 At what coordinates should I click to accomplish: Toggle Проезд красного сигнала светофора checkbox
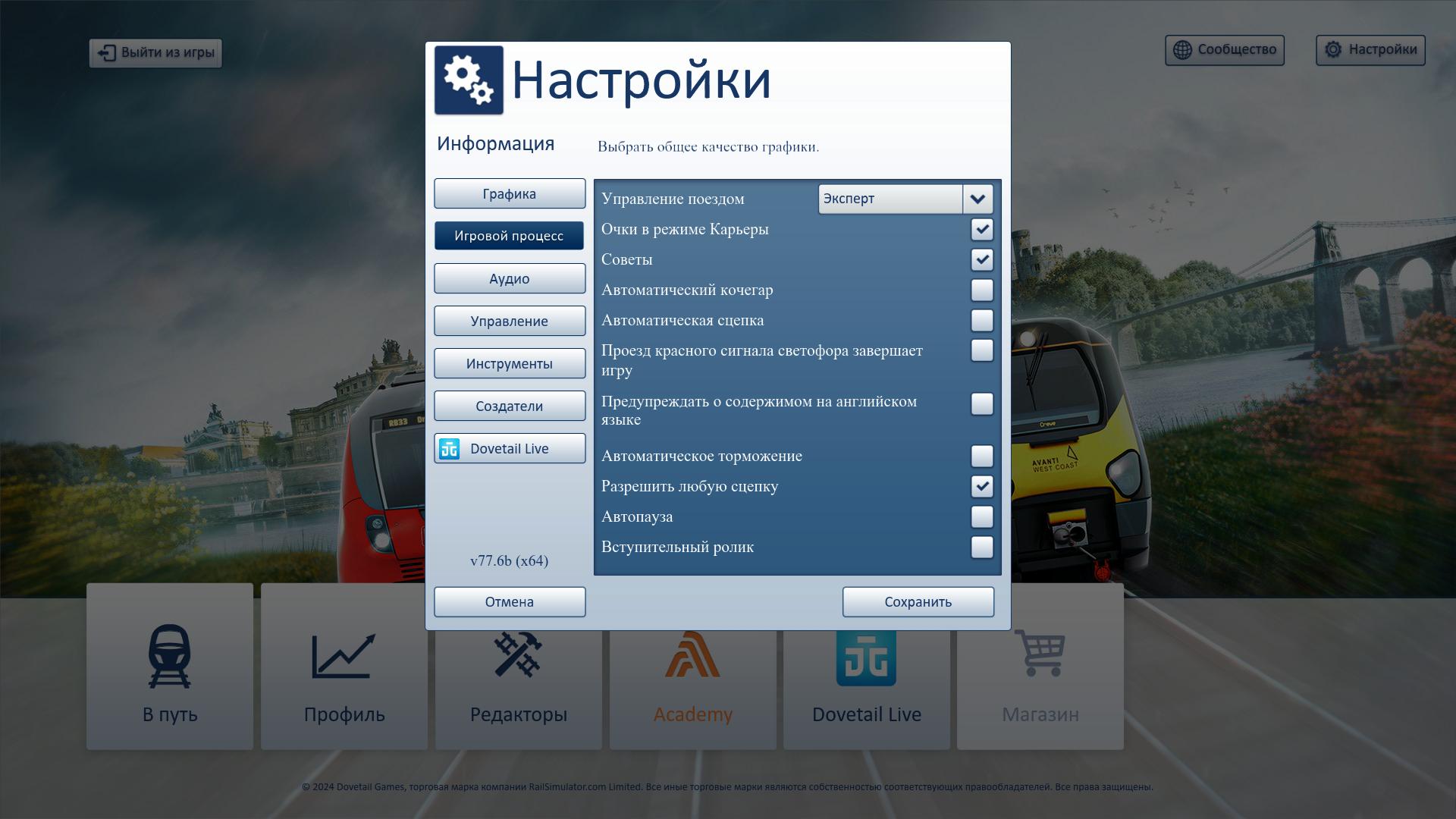pyautogui.click(x=982, y=350)
